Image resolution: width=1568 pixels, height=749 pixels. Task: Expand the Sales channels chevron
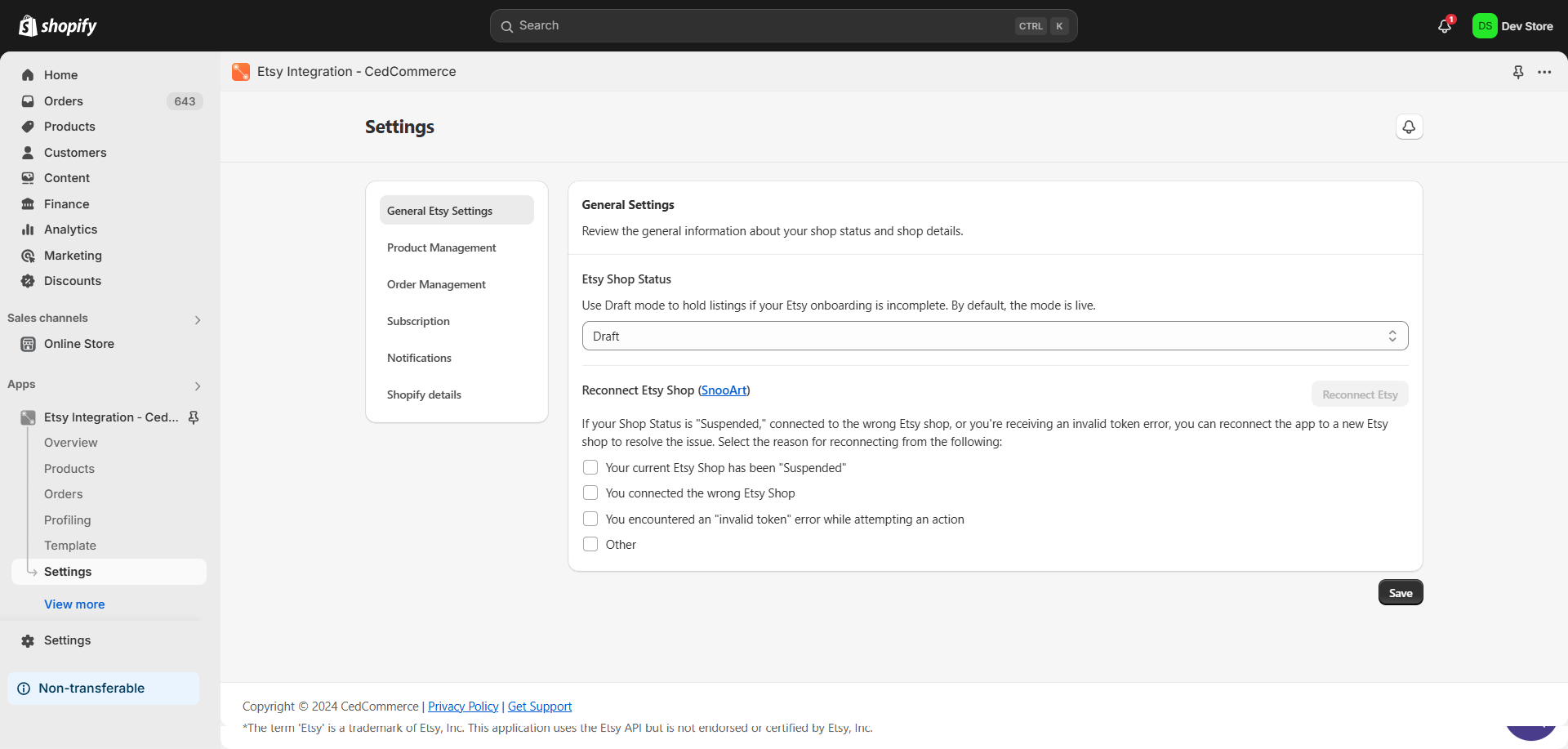point(198,320)
